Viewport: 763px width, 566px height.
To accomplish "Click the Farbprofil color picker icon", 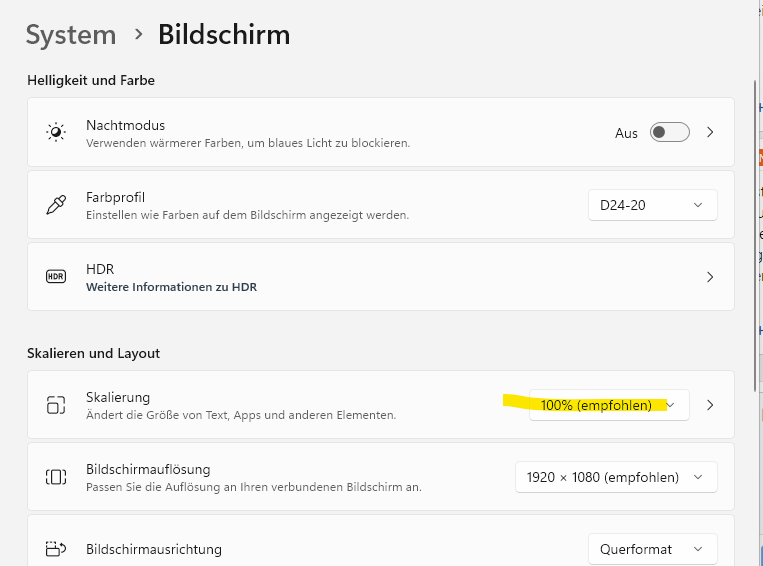I will pos(56,205).
